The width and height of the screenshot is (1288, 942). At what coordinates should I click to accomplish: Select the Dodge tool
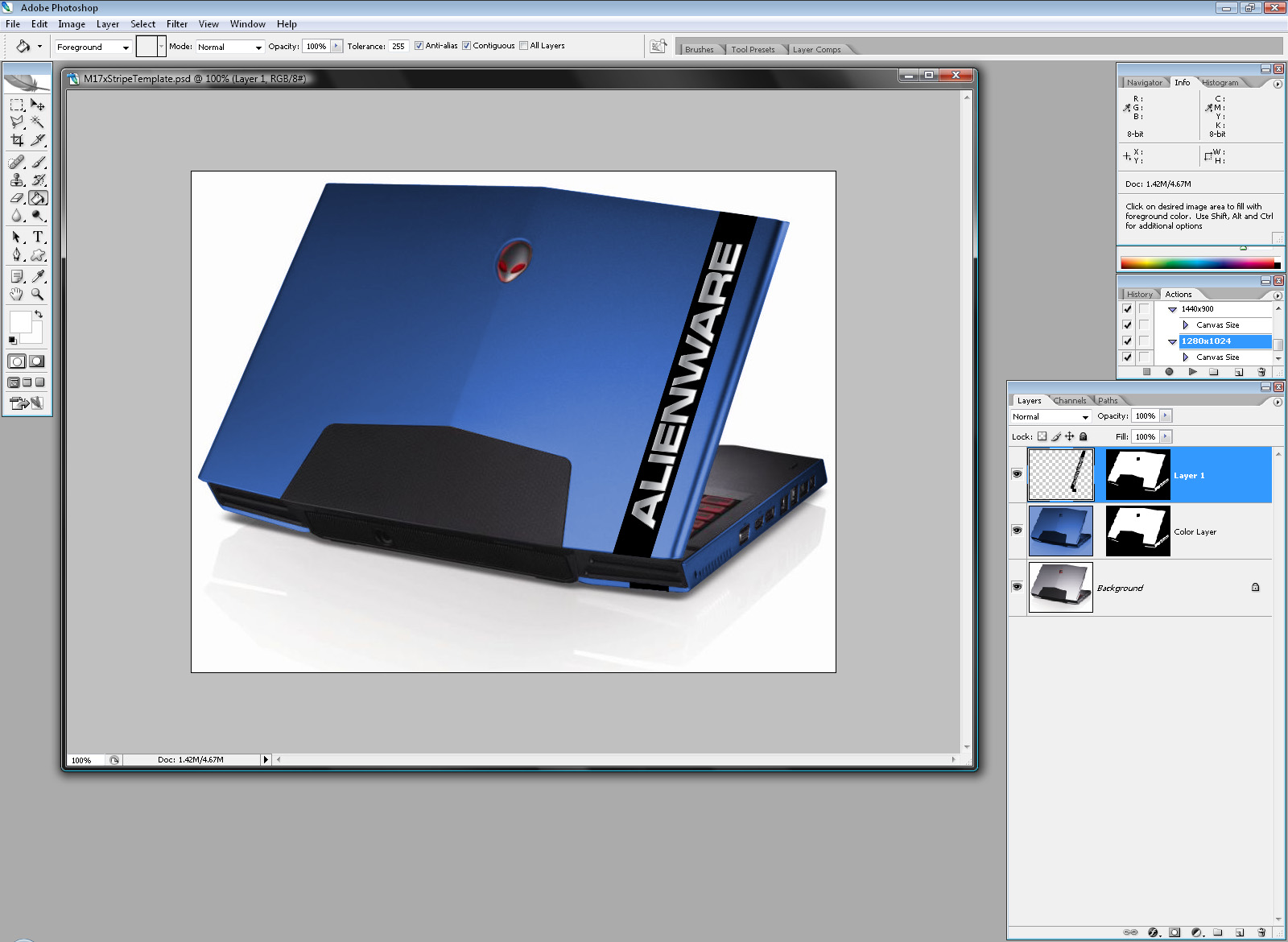pyautogui.click(x=38, y=216)
